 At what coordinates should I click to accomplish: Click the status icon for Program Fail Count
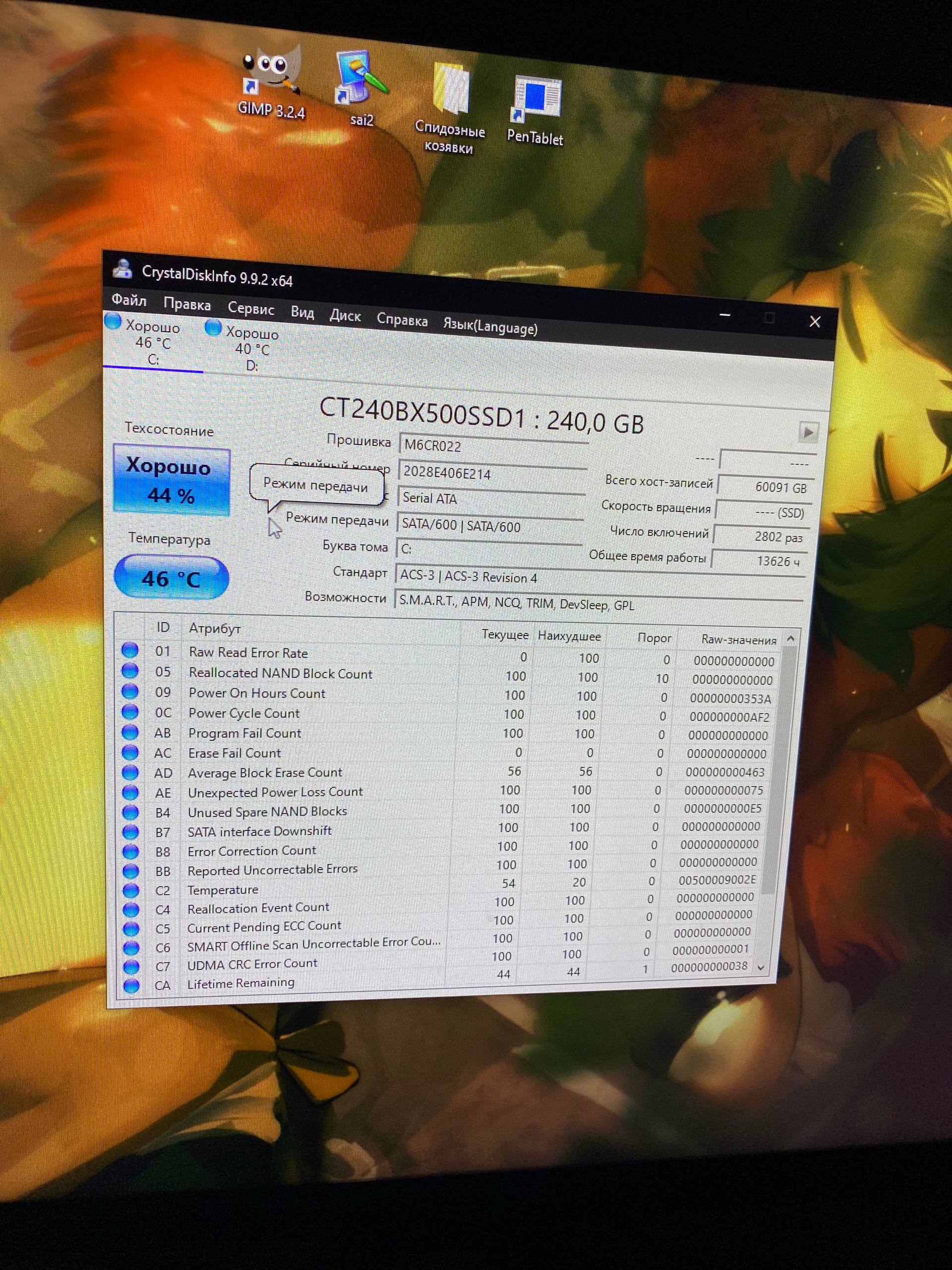pyautogui.click(x=130, y=732)
